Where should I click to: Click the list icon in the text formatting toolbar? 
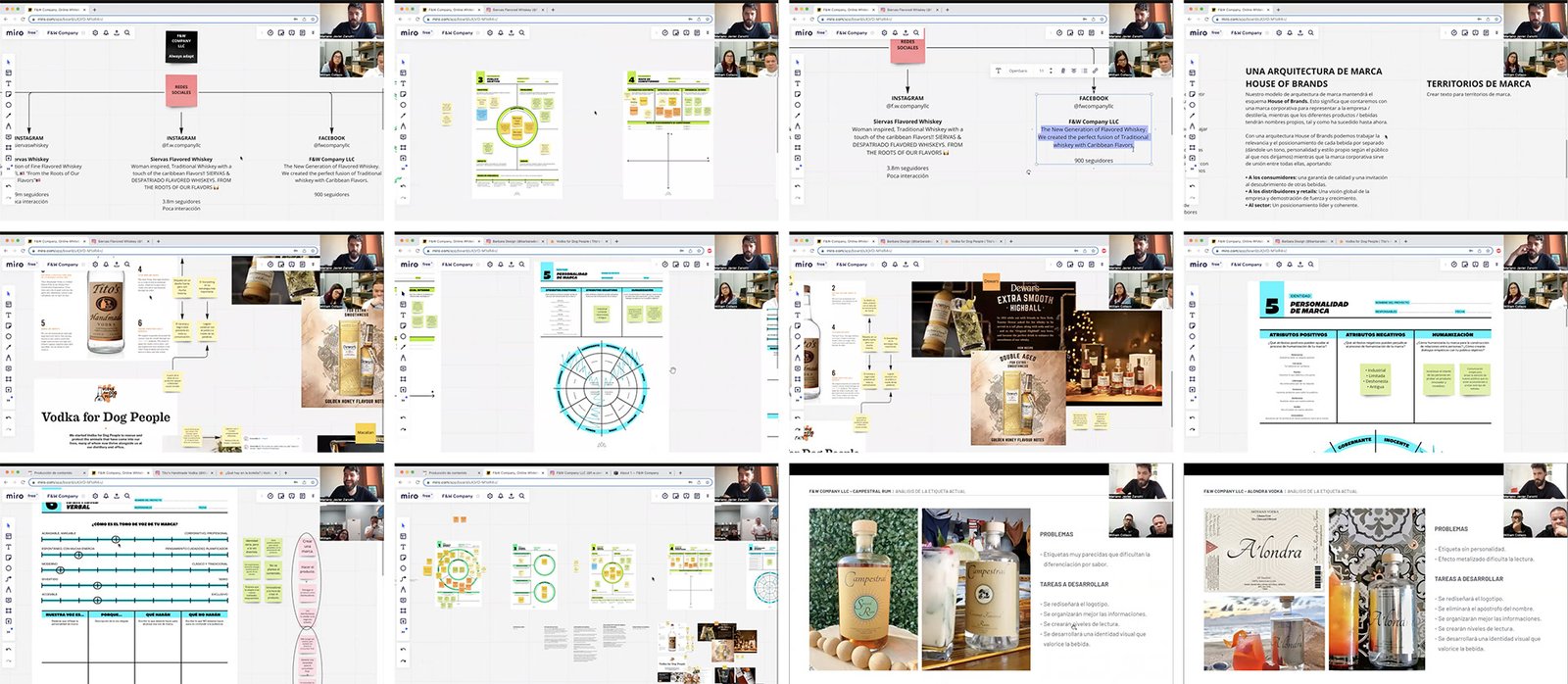1083,71
